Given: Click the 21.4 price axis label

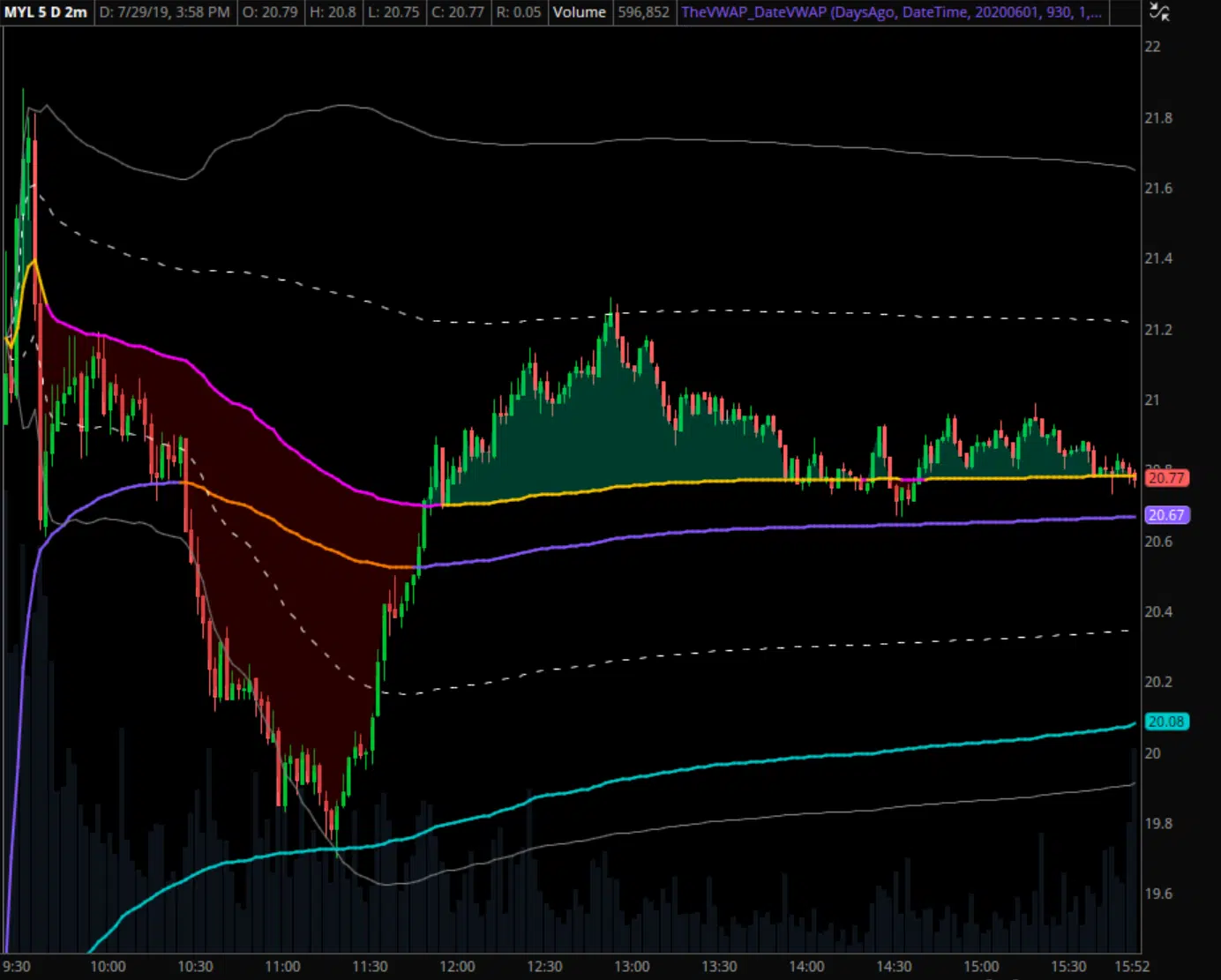Looking at the screenshot, I should click(x=1158, y=258).
